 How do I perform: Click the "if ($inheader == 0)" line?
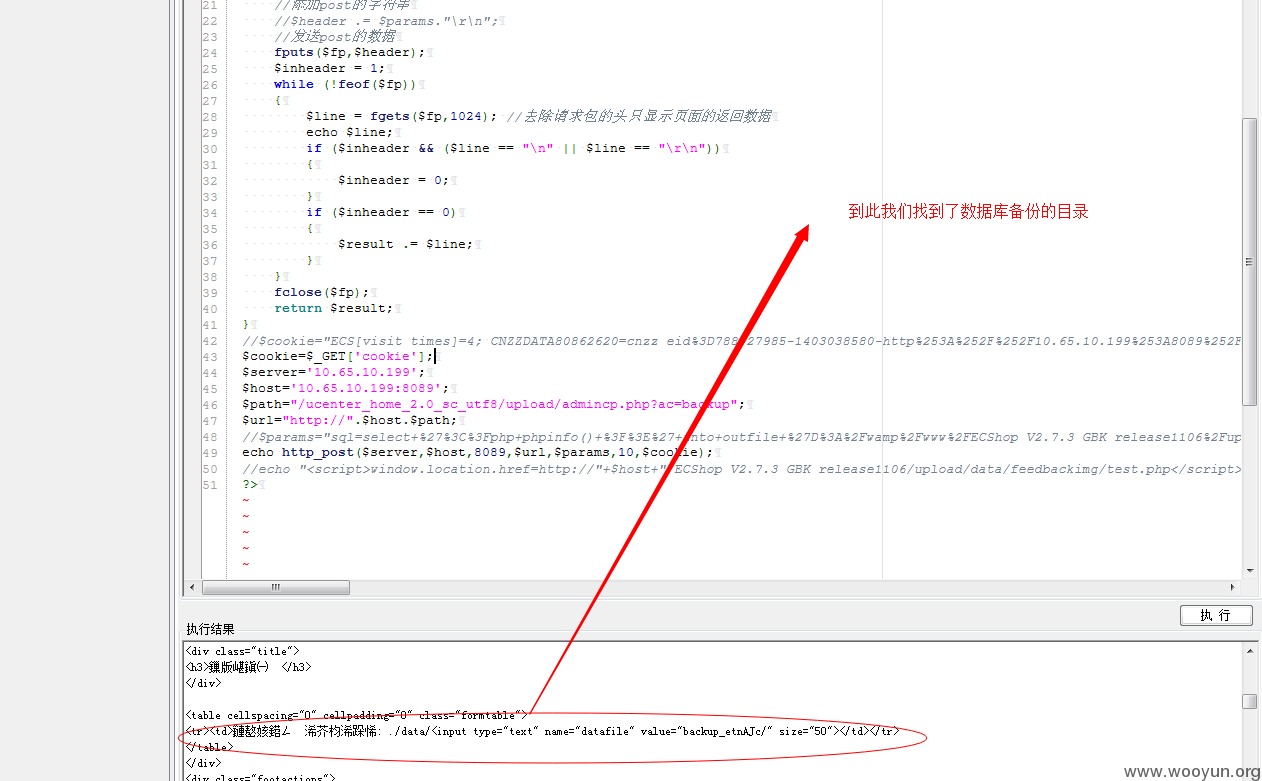point(381,212)
